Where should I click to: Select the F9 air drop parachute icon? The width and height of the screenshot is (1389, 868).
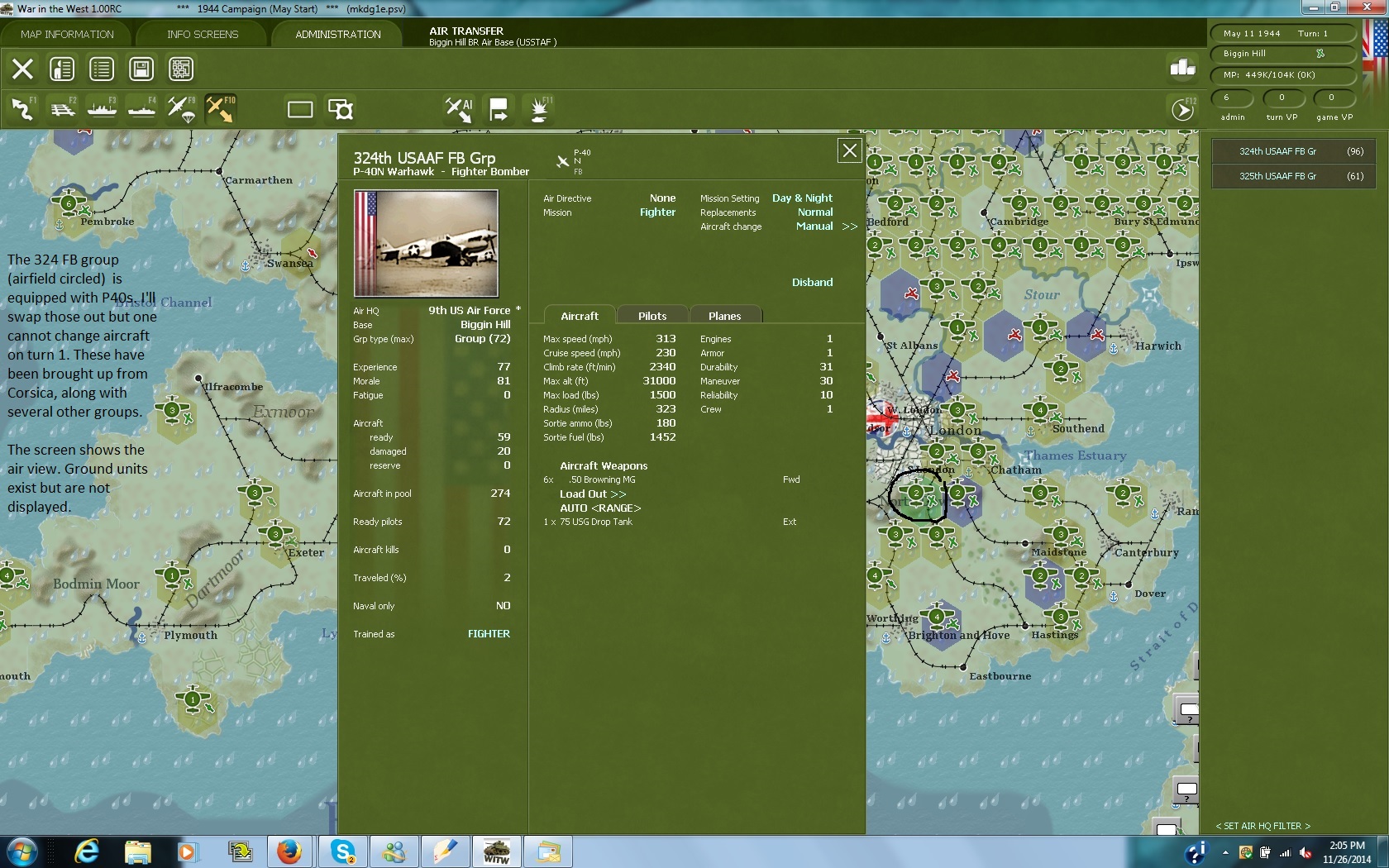[x=181, y=109]
